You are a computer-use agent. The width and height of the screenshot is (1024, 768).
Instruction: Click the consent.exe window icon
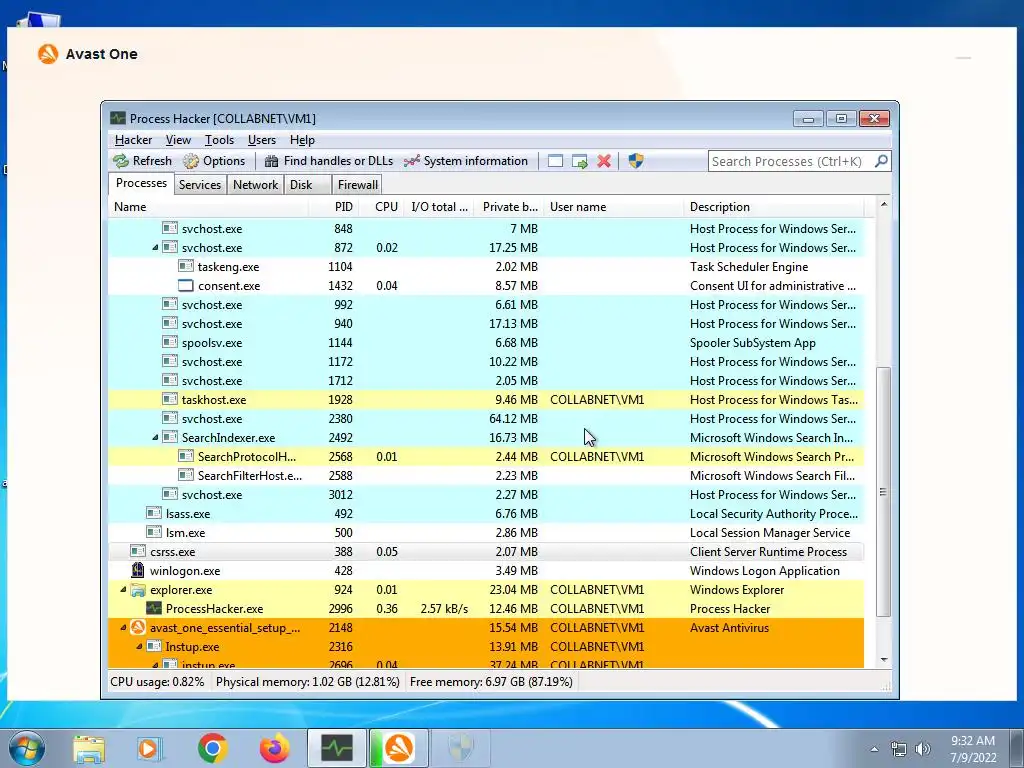[x=185, y=285]
